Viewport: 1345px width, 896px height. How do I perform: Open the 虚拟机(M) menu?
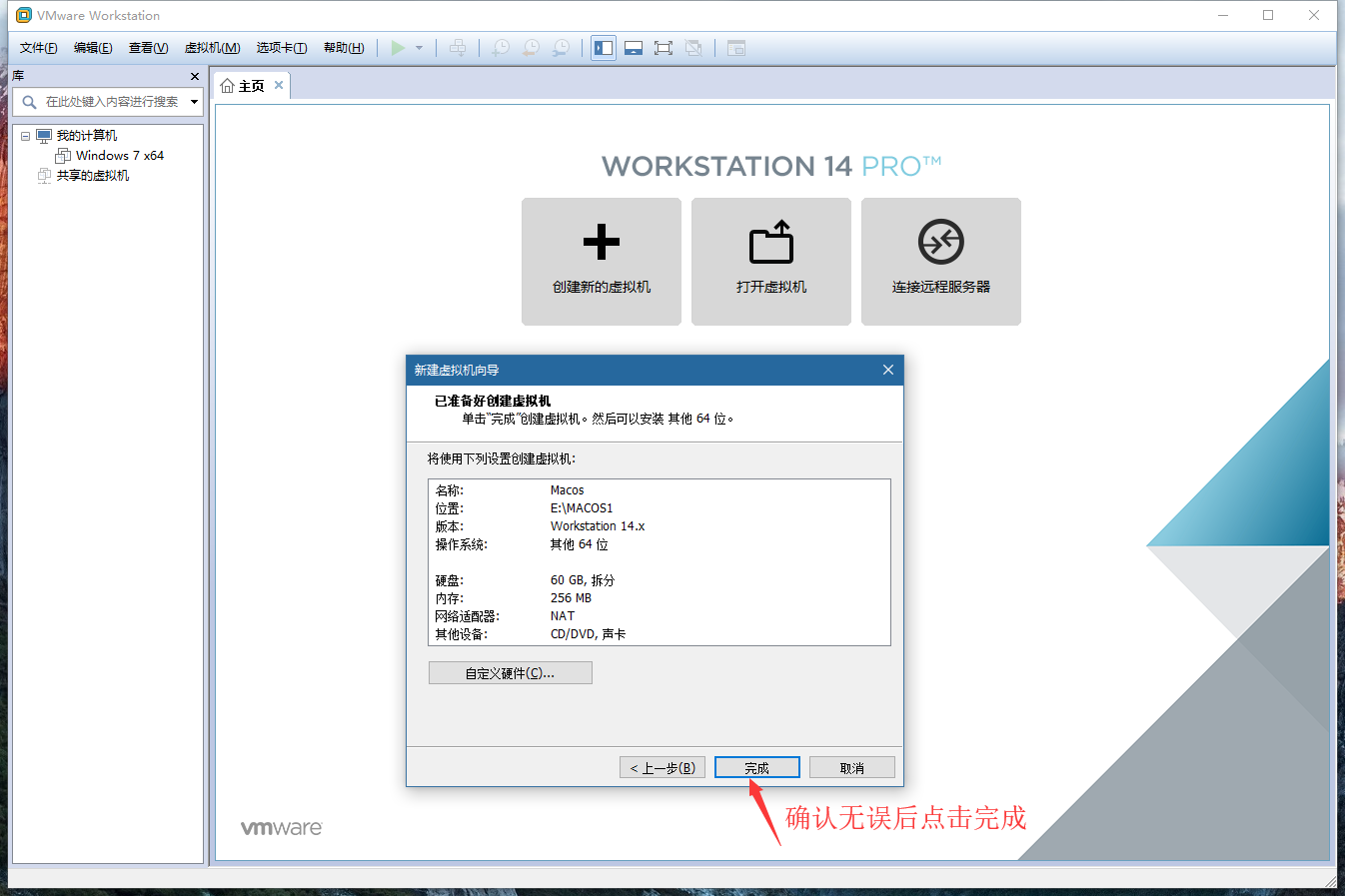(x=213, y=47)
